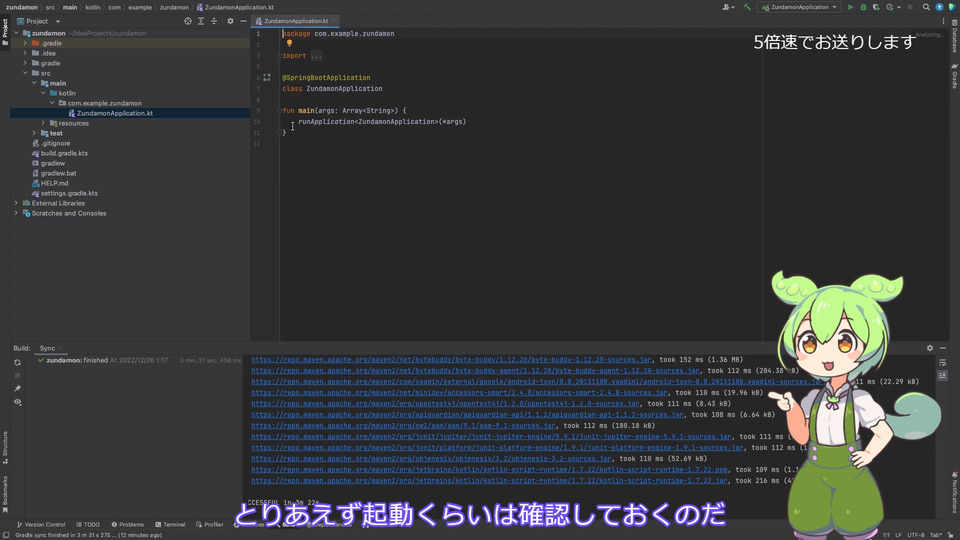Open Terminal tool window
960x540 pixels.
click(170, 525)
